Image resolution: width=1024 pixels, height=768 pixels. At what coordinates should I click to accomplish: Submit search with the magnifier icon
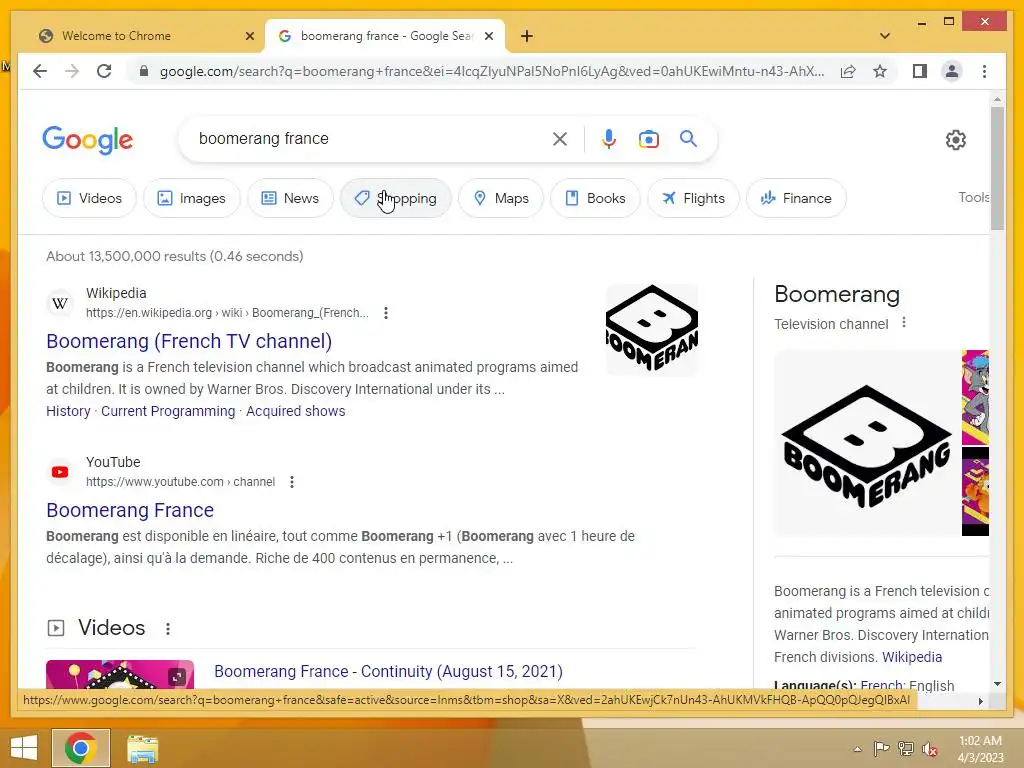pos(688,138)
